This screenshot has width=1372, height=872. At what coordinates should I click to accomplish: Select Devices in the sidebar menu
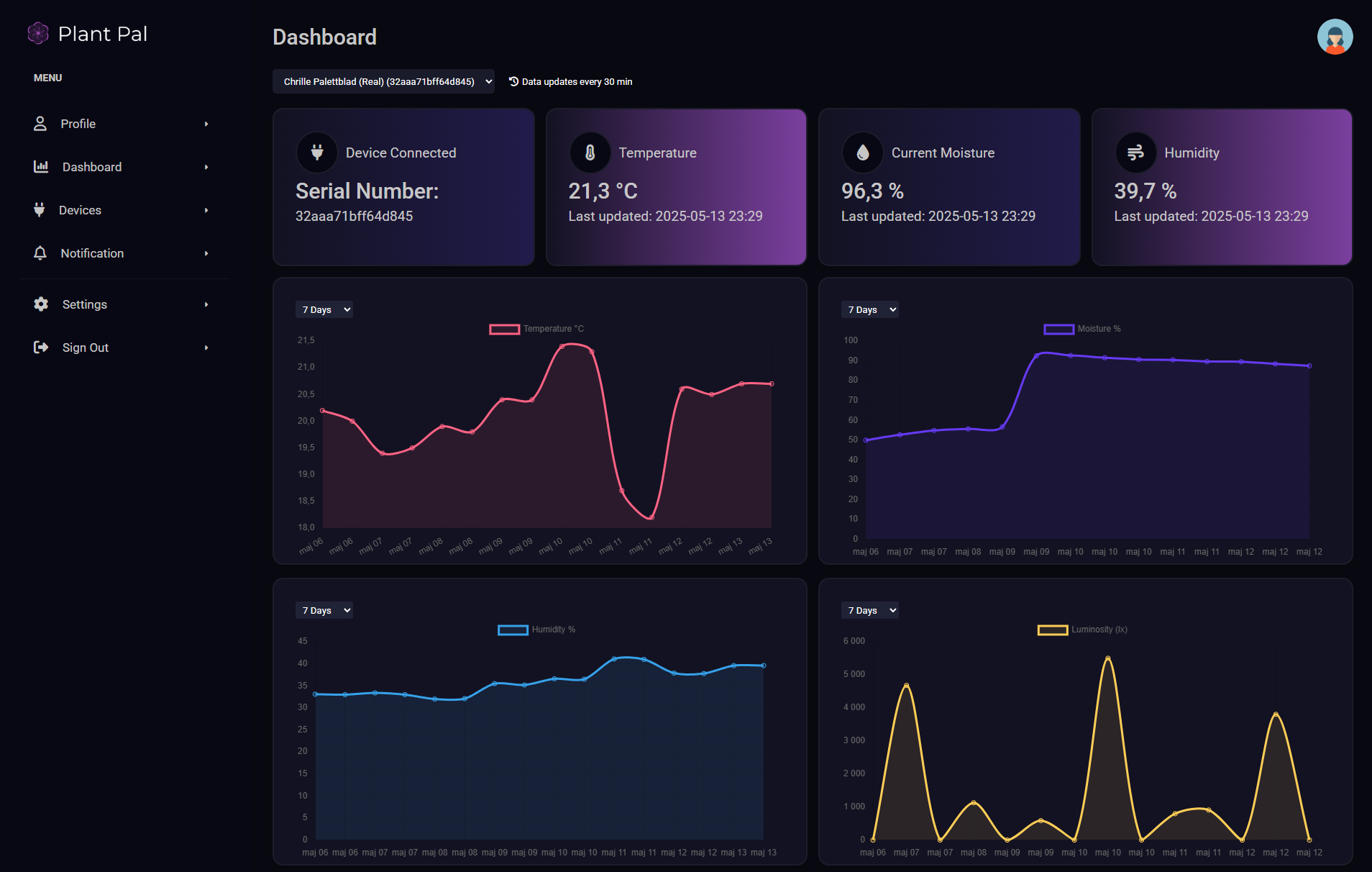point(80,210)
